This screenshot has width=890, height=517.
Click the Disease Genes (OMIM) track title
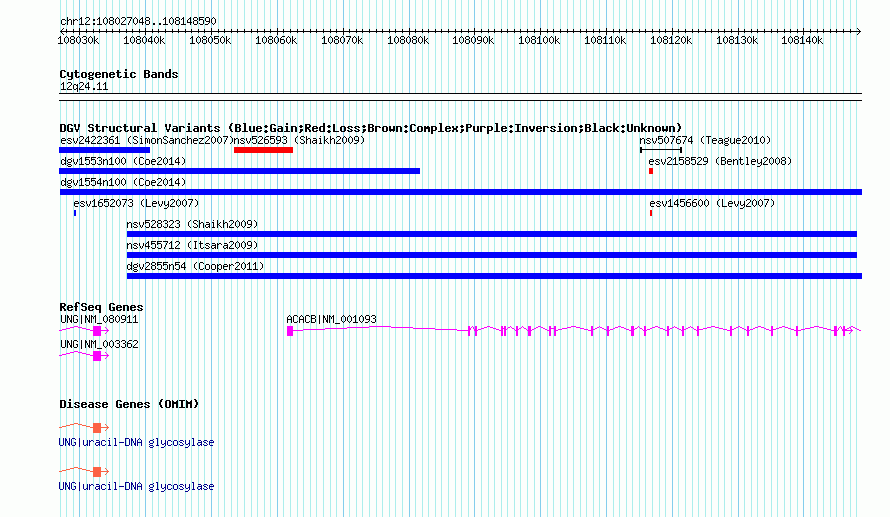pyautogui.click(x=129, y=405)
